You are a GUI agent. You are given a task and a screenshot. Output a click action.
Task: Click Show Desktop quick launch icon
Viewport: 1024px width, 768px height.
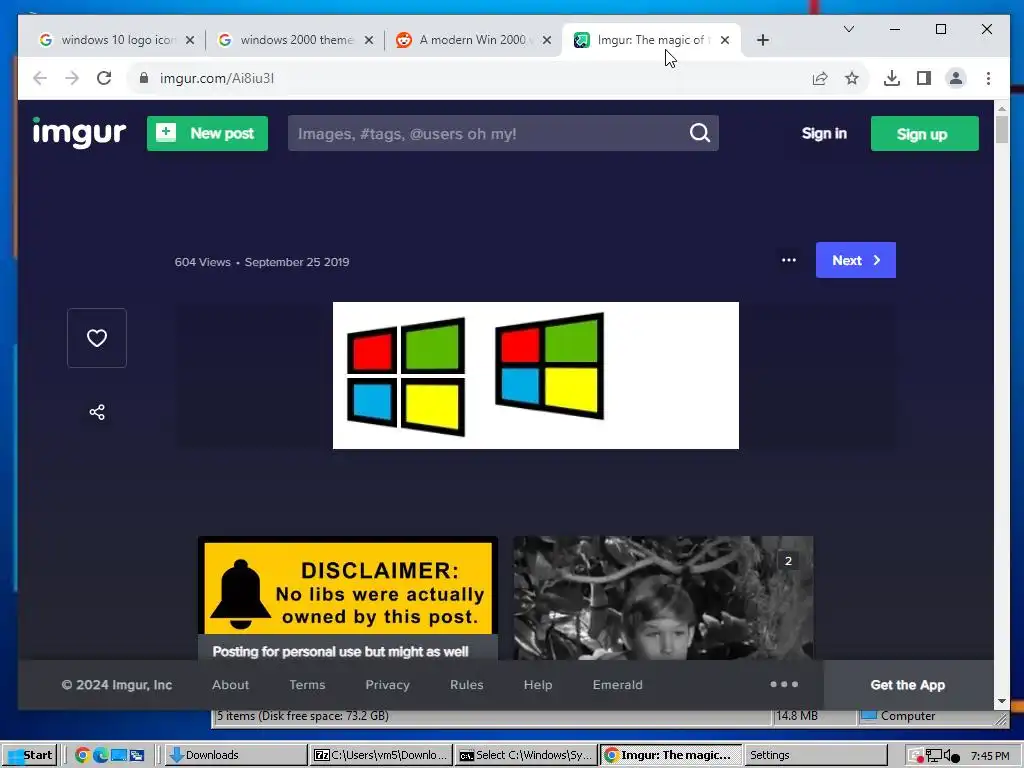coord(119,755)
